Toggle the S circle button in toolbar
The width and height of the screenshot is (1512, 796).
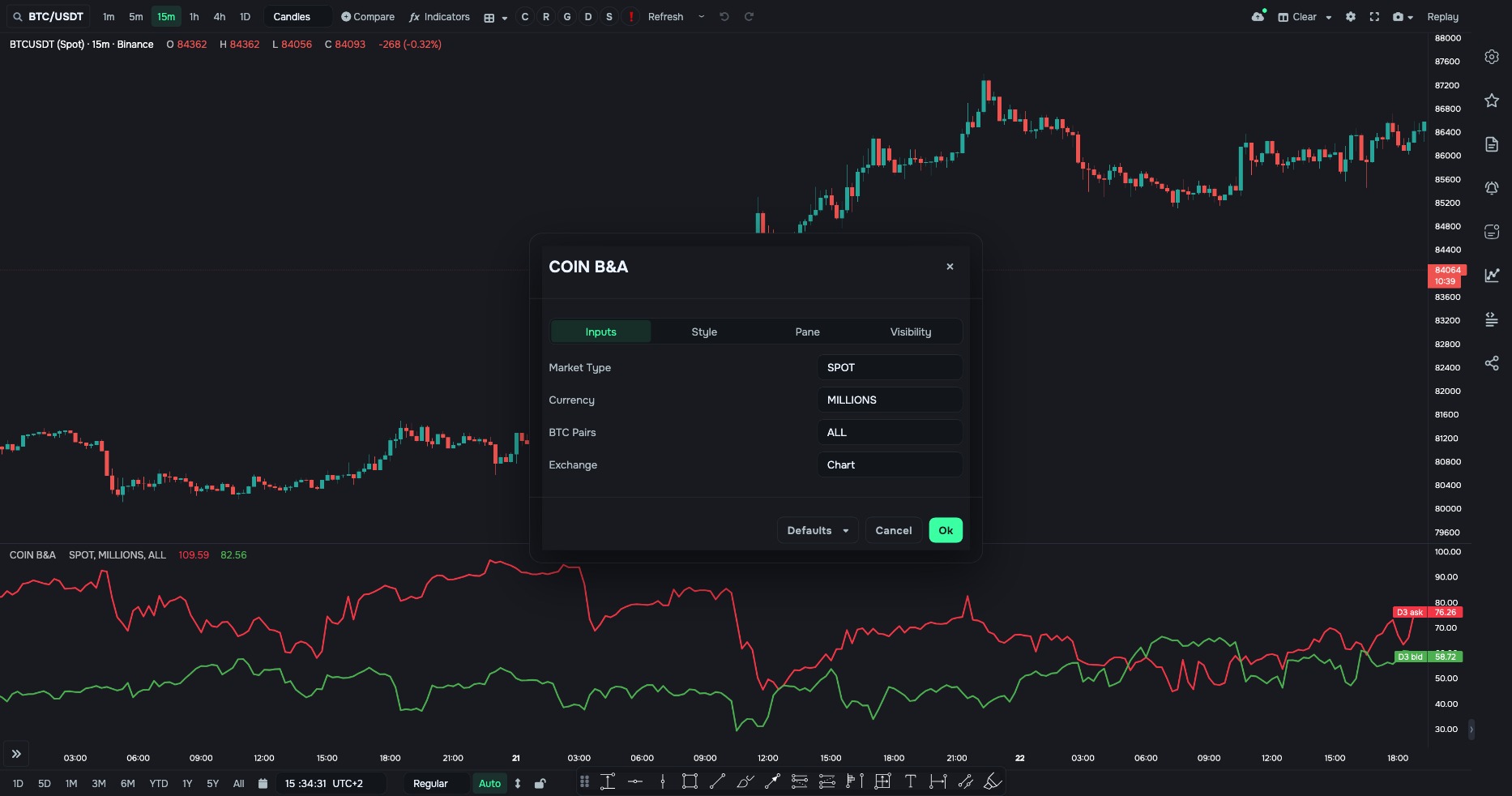[609, 16]
